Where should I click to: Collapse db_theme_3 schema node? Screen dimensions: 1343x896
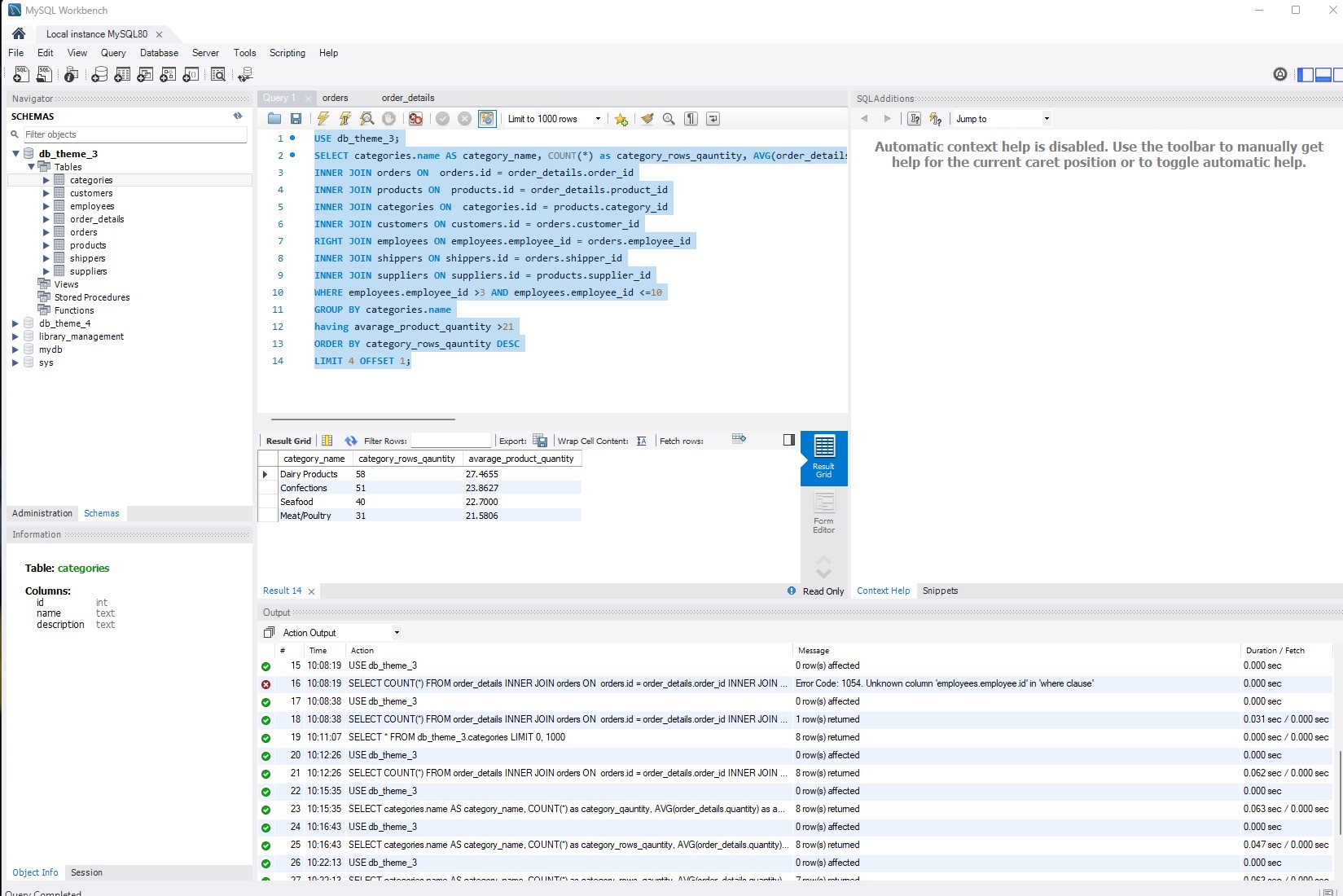point(15,154)
